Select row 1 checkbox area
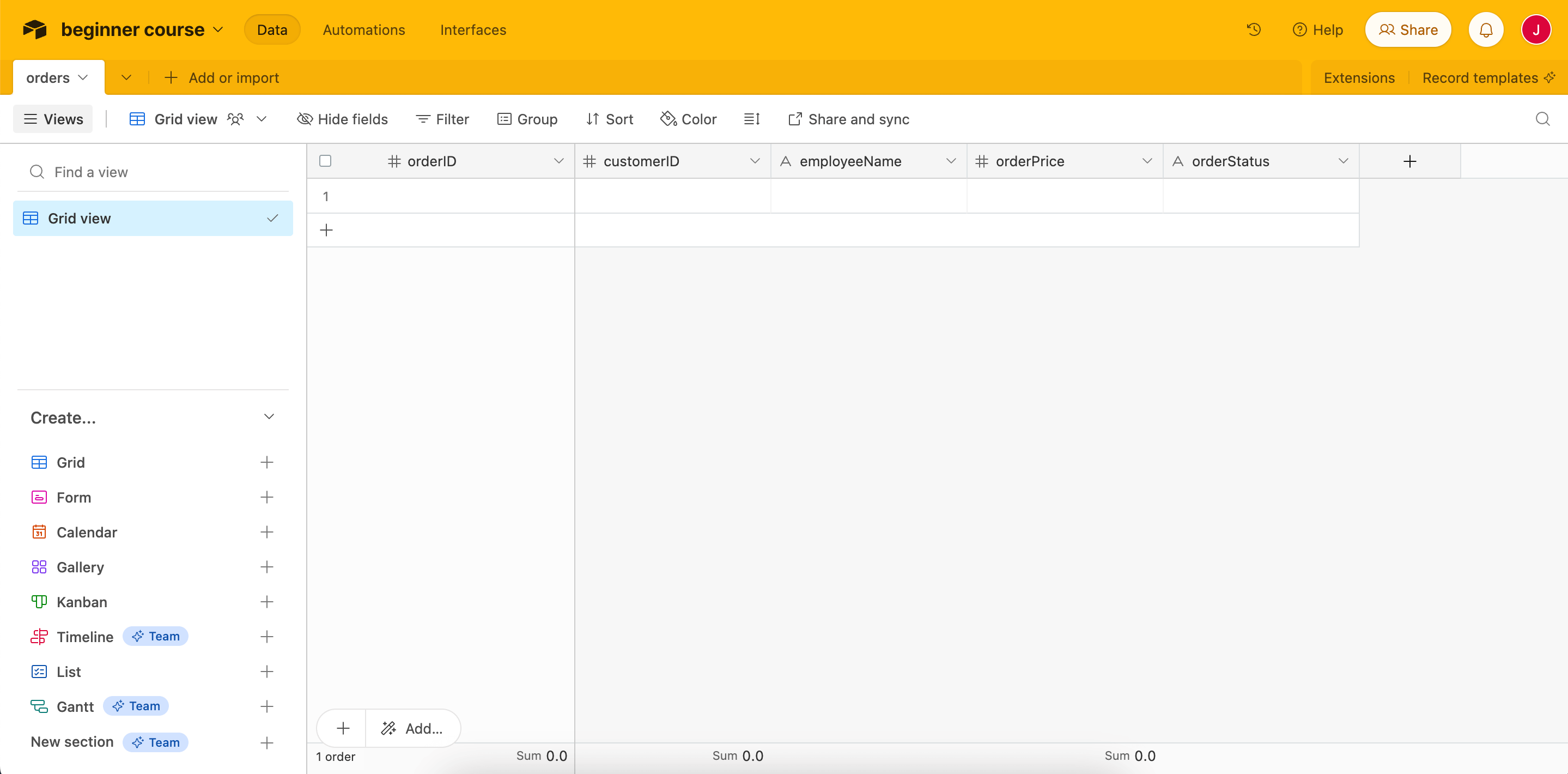Screen dimensions: 1568x774 325,196
